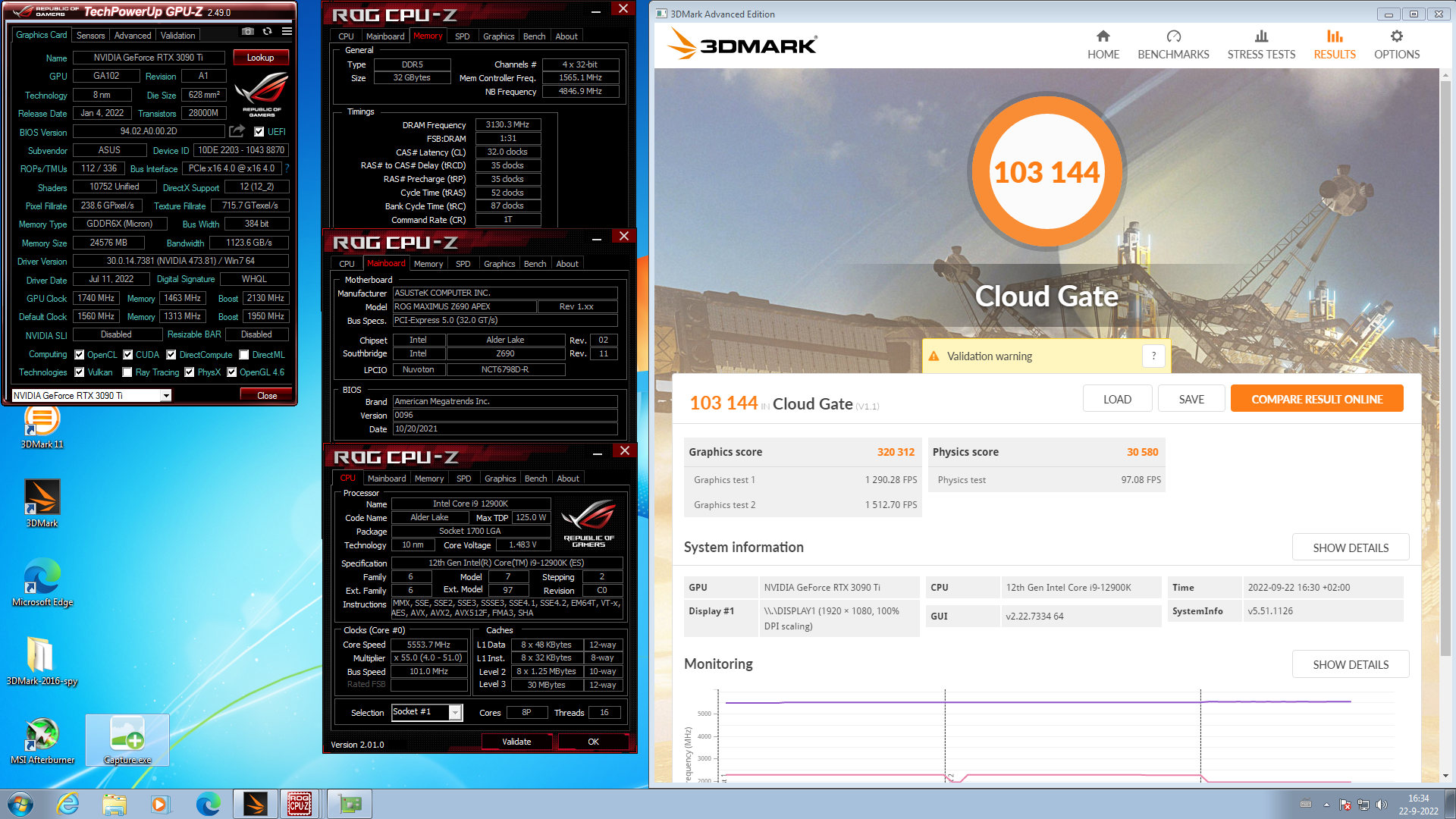The image size is (1456, 819).
Task: Open File Explorer from the taskbar
Action: [115, 804]
